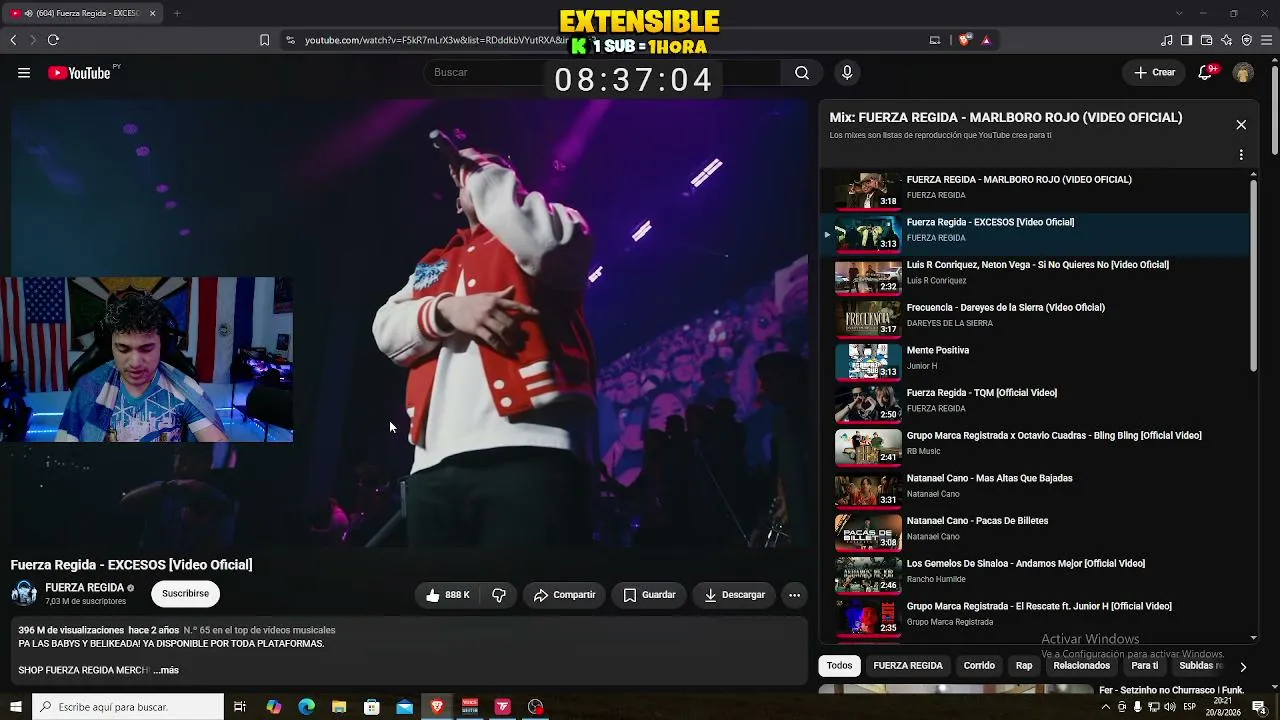Dislike the EXCESOS video
The image size is (1280, 720).
(499, 595)
